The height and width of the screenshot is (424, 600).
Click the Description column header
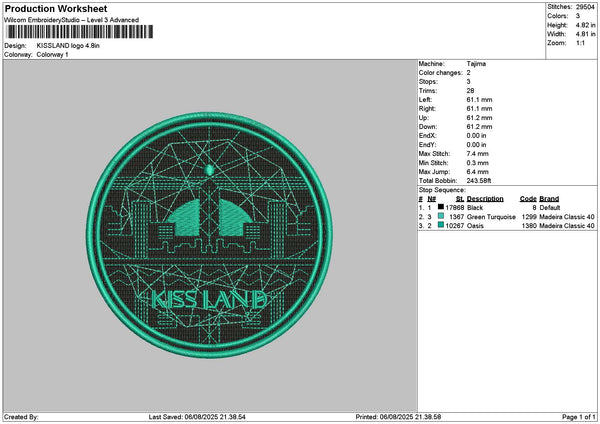485,199
